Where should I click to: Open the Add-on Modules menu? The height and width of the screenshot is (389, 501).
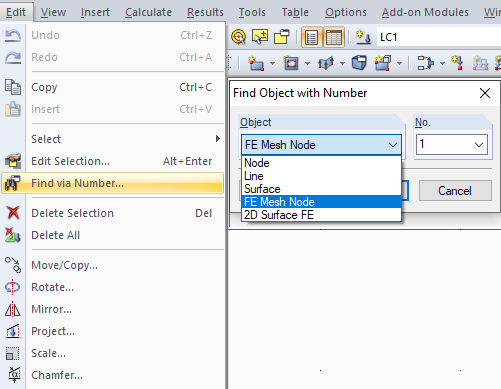425,12
